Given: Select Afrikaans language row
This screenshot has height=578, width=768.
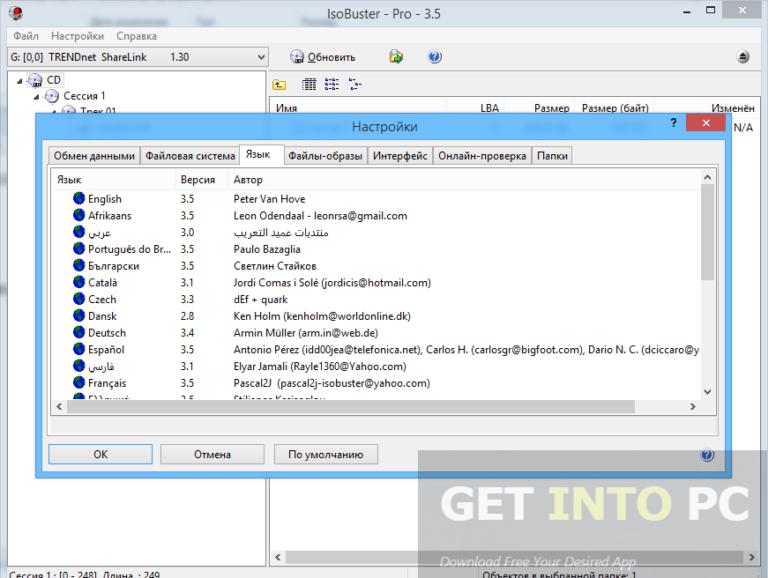Looking at the screenshot, I should coord(377,216).
